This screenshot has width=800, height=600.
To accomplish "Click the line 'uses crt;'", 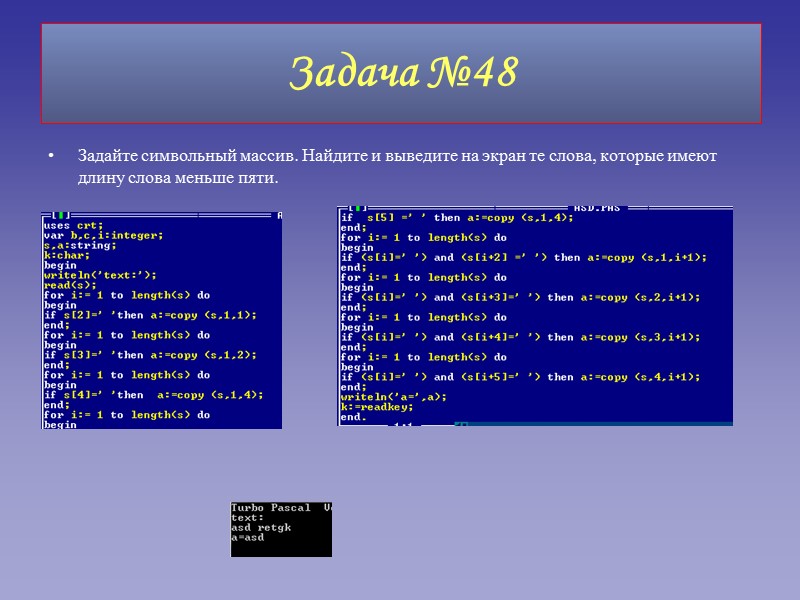I will [73, 226].
